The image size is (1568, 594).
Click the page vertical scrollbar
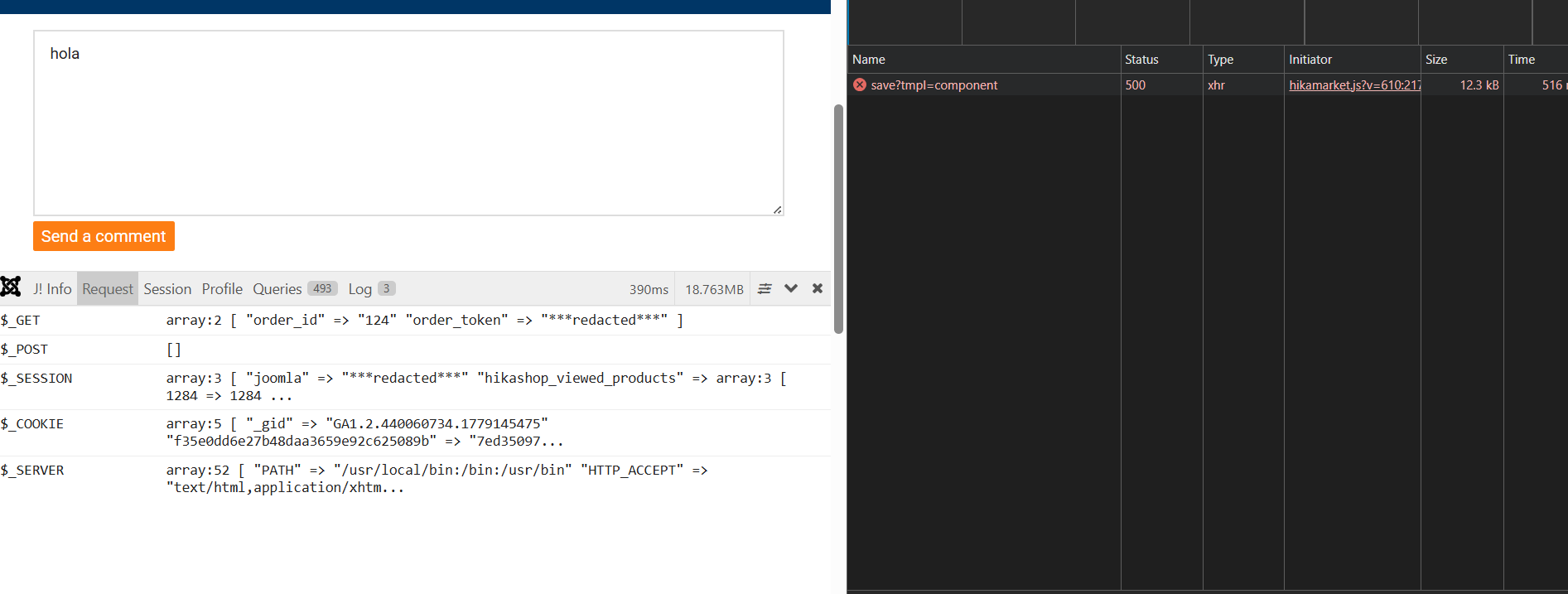click(838, 219)
